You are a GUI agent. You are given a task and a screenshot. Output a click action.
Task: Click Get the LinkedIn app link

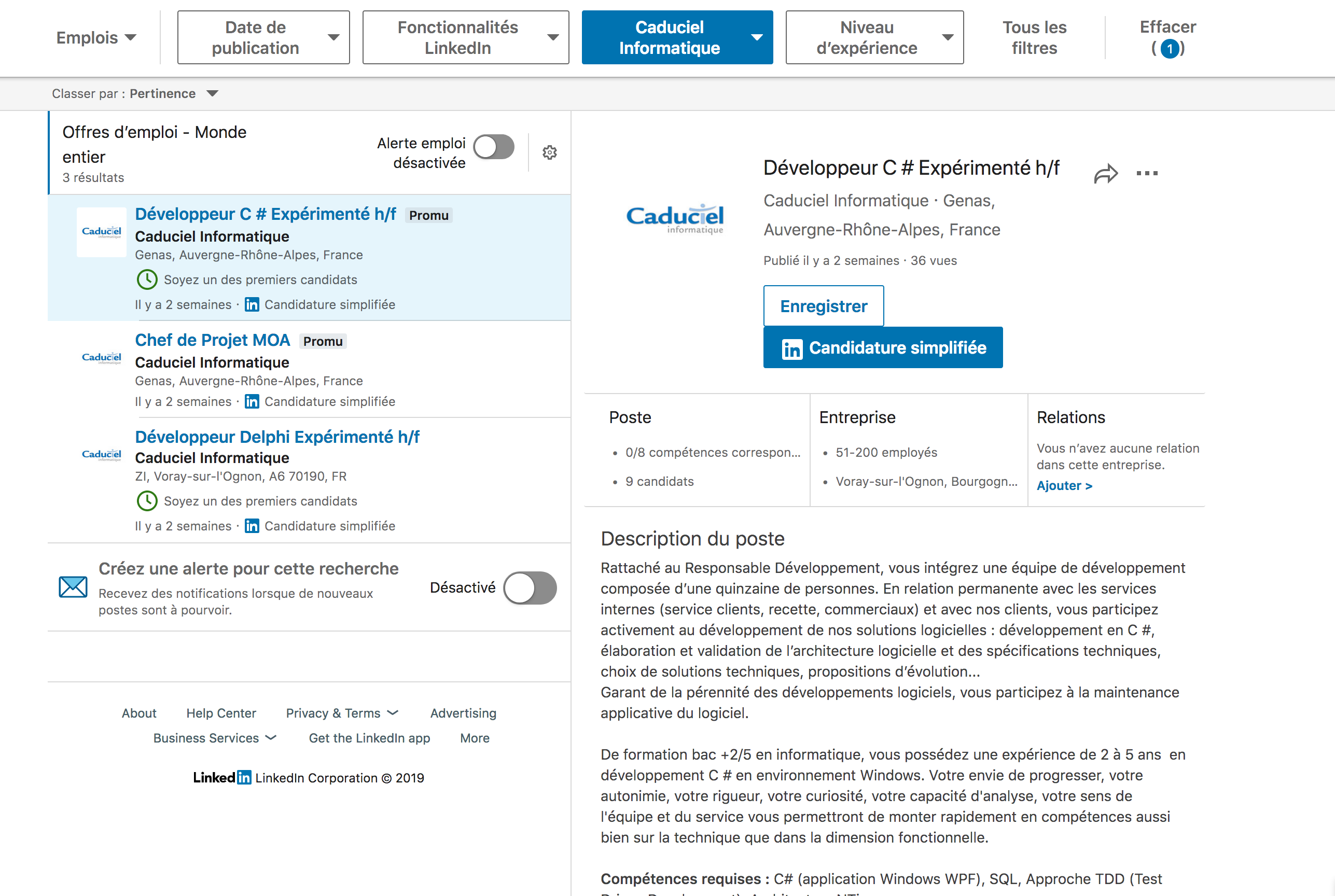pos(369,738)
